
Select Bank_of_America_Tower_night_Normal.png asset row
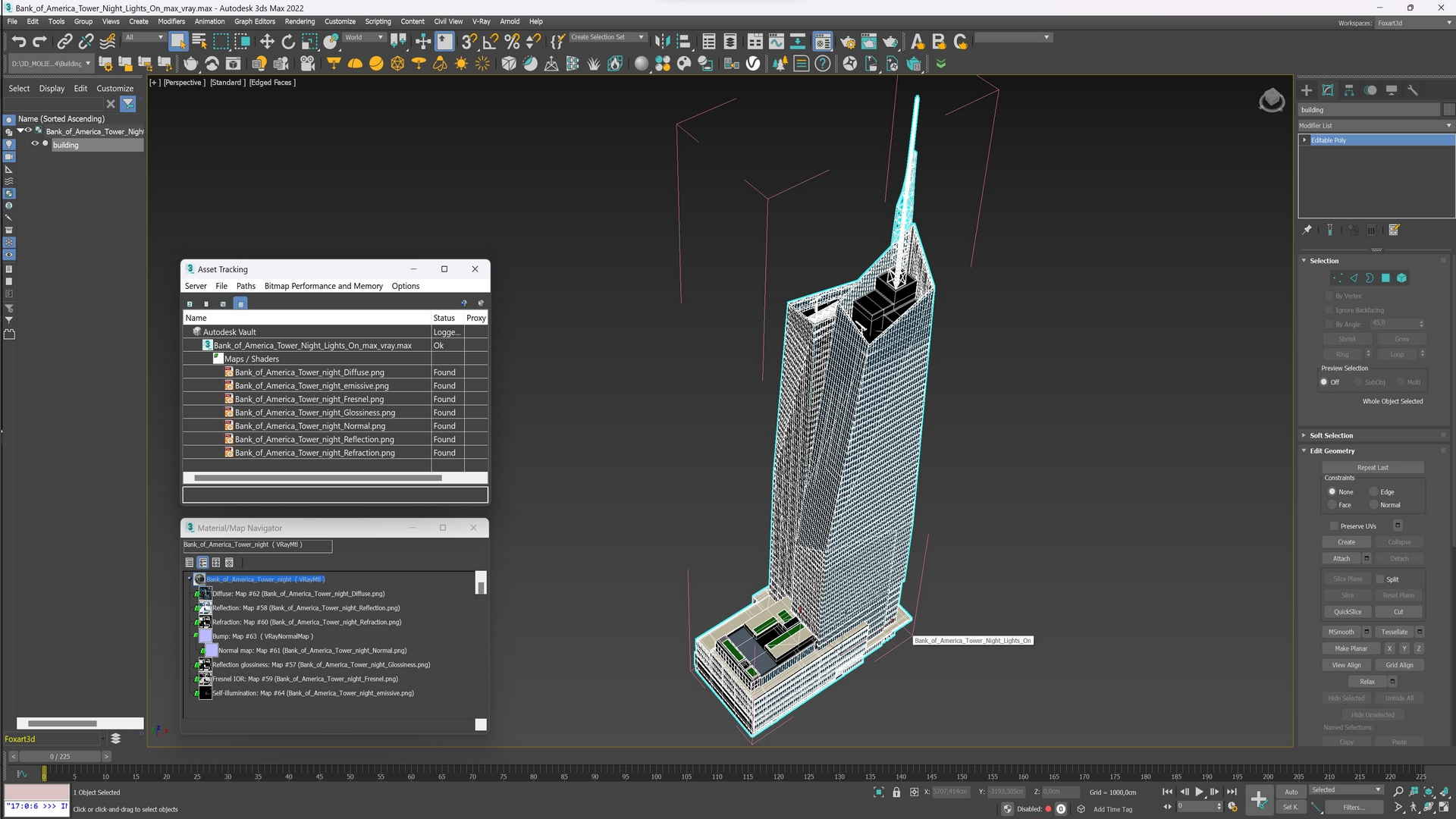(334, 426)
